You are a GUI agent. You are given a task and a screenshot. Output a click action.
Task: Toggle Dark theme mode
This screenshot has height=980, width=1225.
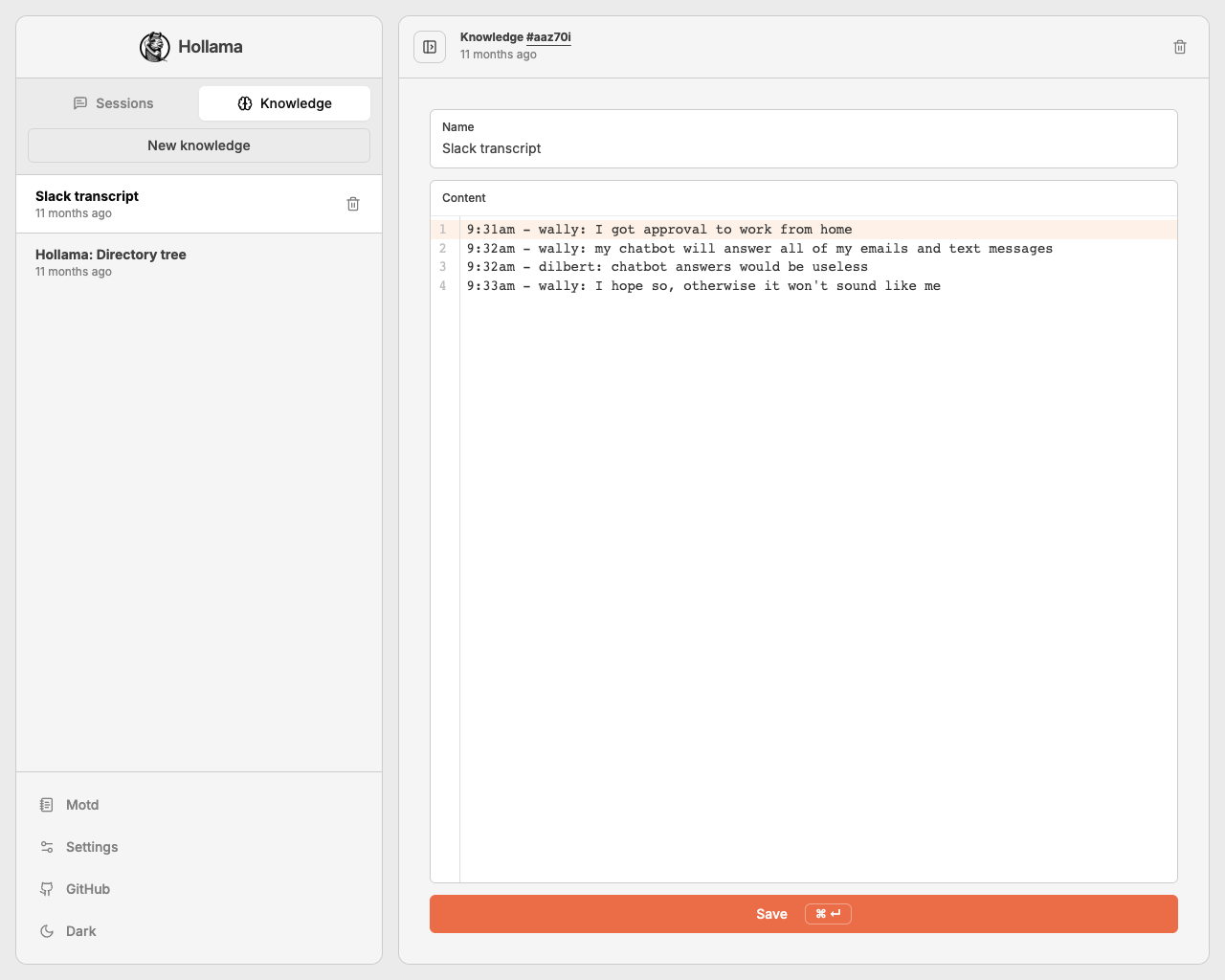[x=81, y=931]
